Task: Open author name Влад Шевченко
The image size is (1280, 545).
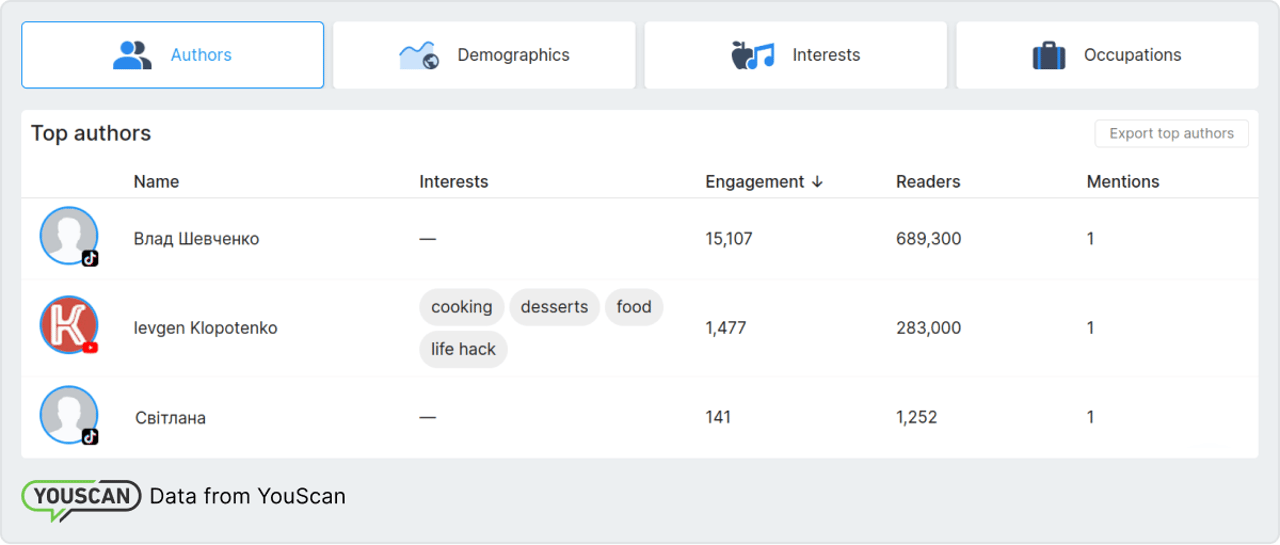Action: (x=196, y=239)
